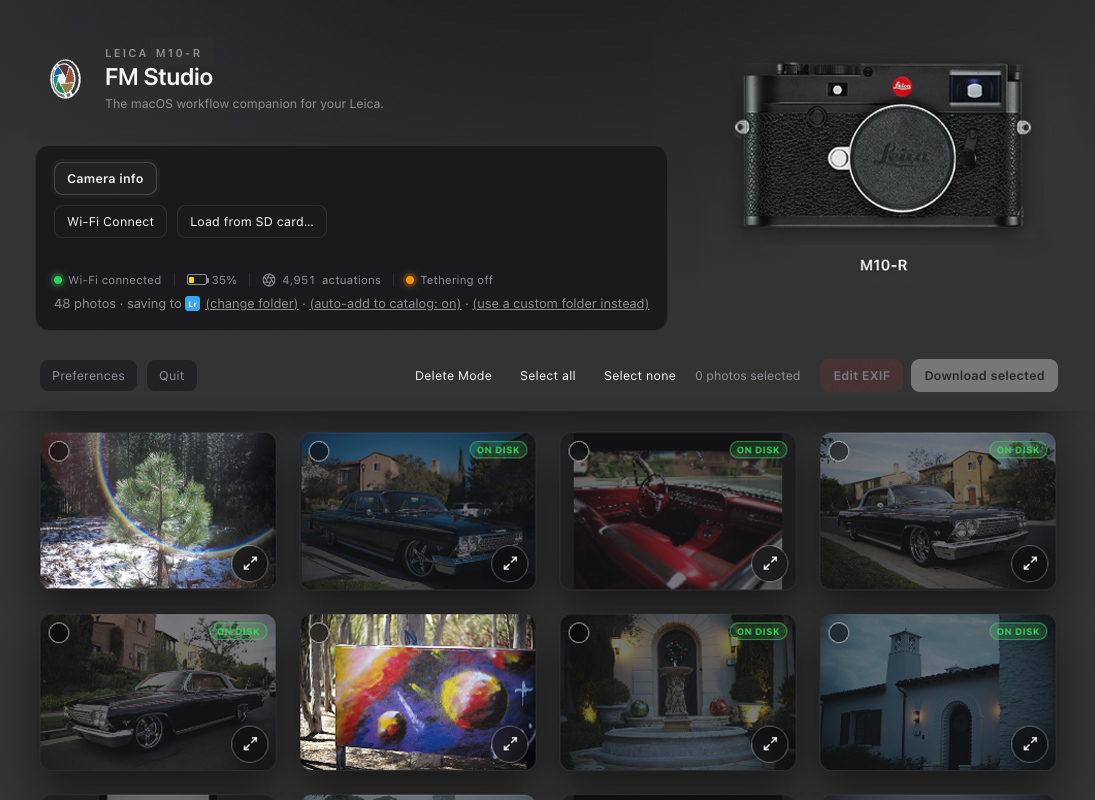Click the Quit button
1095x800 pixels.
click(172, 376)
